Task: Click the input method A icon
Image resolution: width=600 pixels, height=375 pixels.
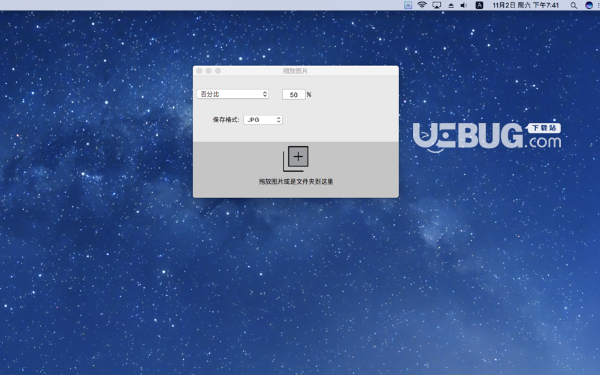Action: (479, 5)
